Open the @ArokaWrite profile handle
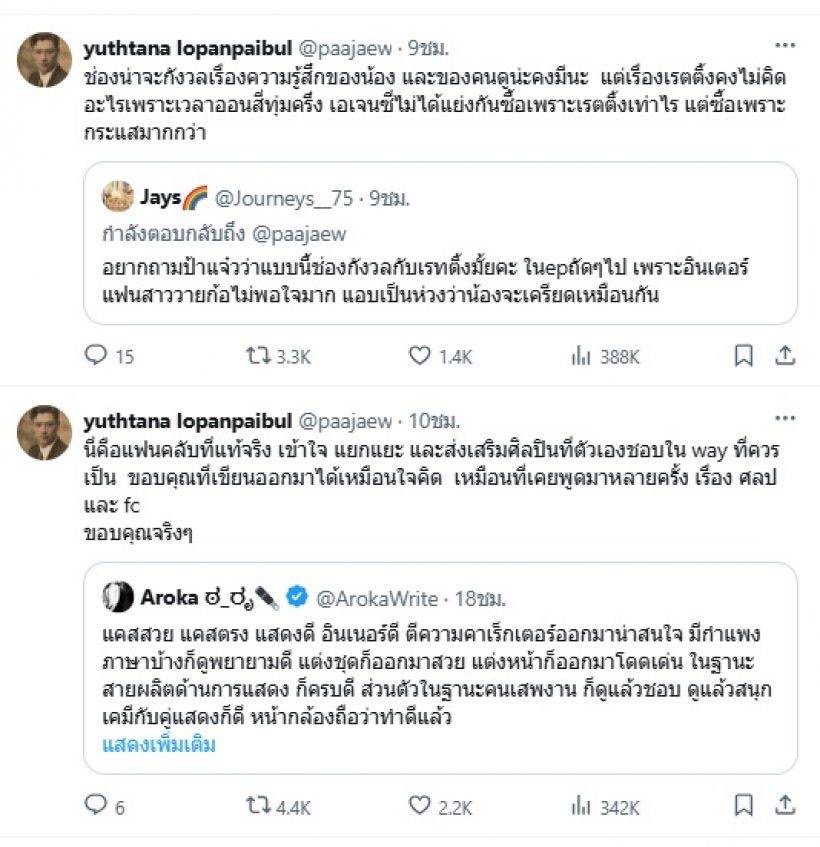 [x=377, y=598]
